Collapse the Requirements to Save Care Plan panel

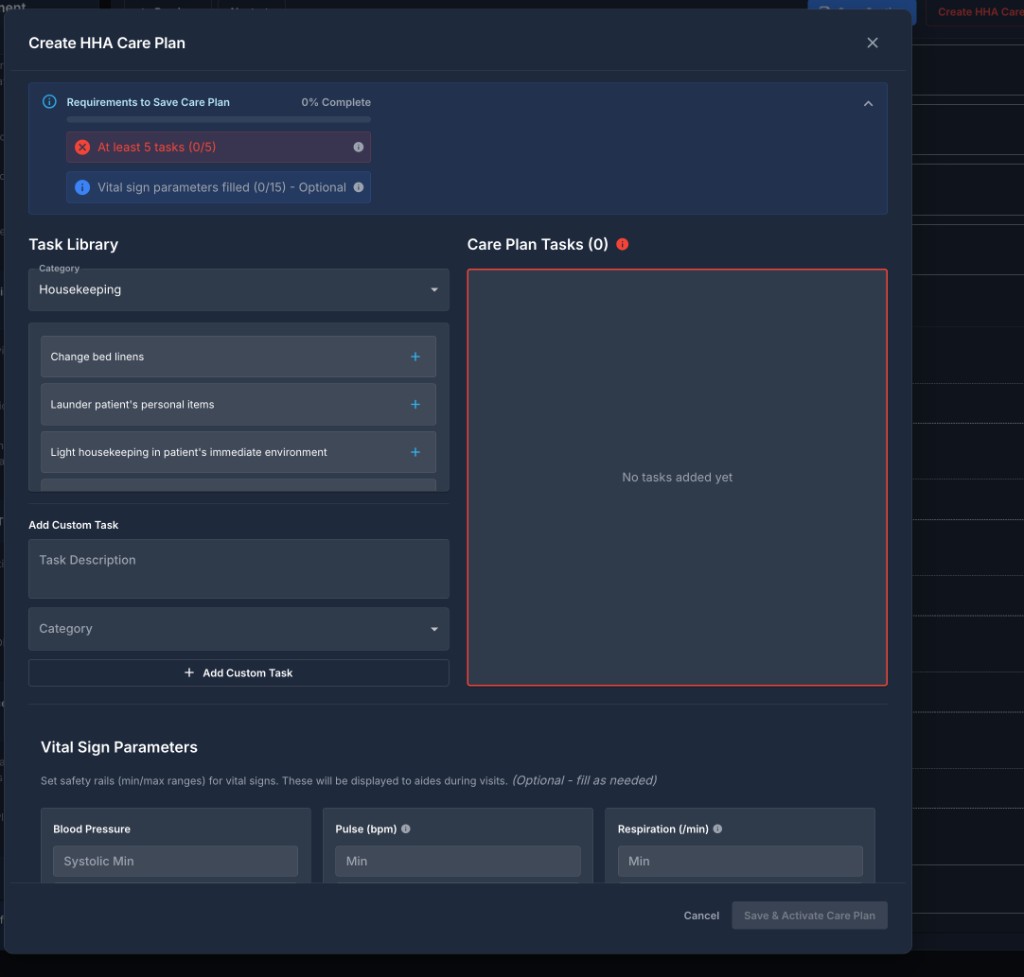[868, 104]
